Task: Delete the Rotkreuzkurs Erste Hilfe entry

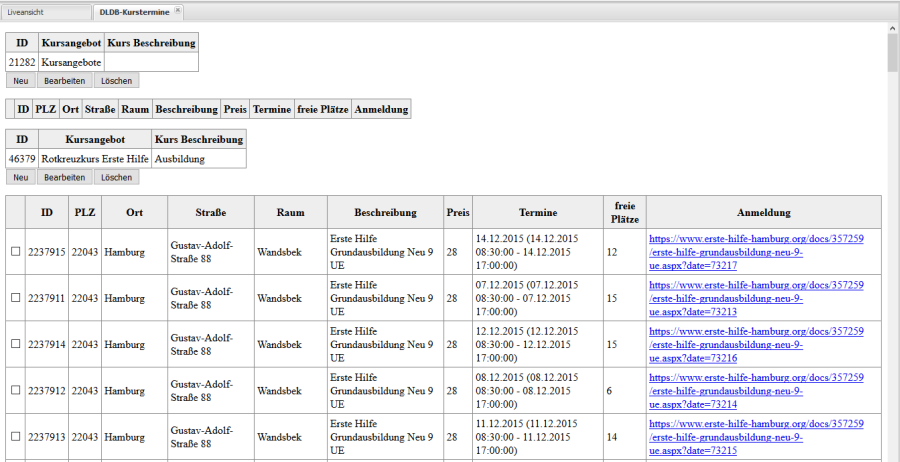Action: (116, 177)
